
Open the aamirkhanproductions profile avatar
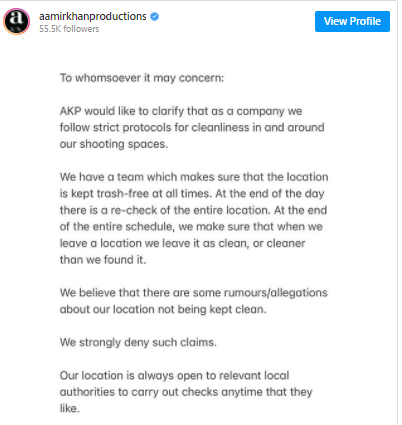pyautogui.click(x=16, y=21)
